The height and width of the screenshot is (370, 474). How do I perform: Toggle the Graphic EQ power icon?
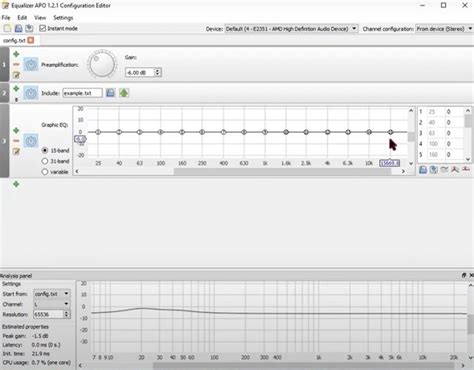[31, 141]
